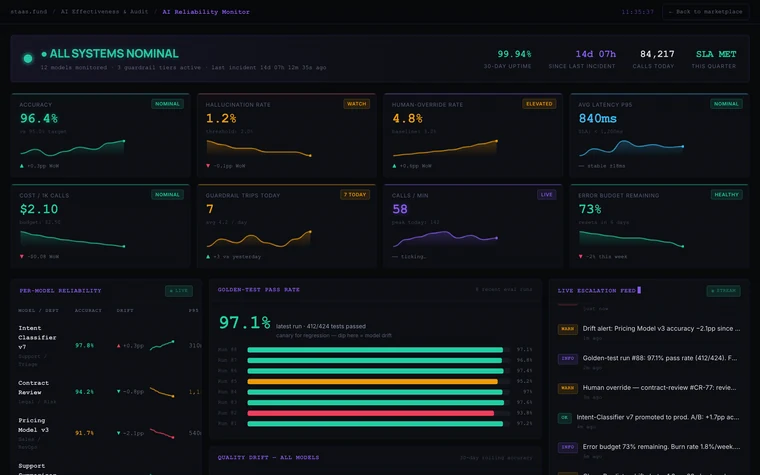Click the Contract Review orange drift sparkline

pyautogui.click(x=162, y=392)
